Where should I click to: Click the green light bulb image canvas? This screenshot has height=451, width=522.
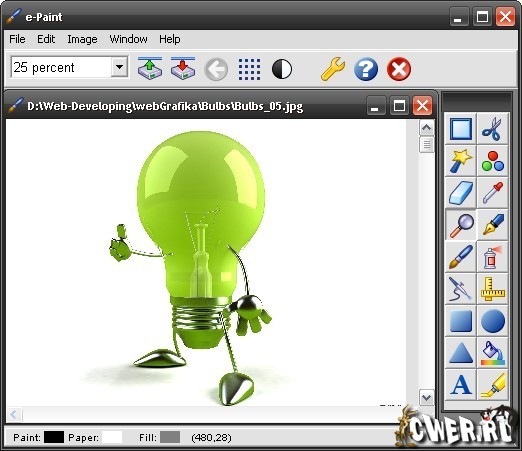(x=206, y=262)
